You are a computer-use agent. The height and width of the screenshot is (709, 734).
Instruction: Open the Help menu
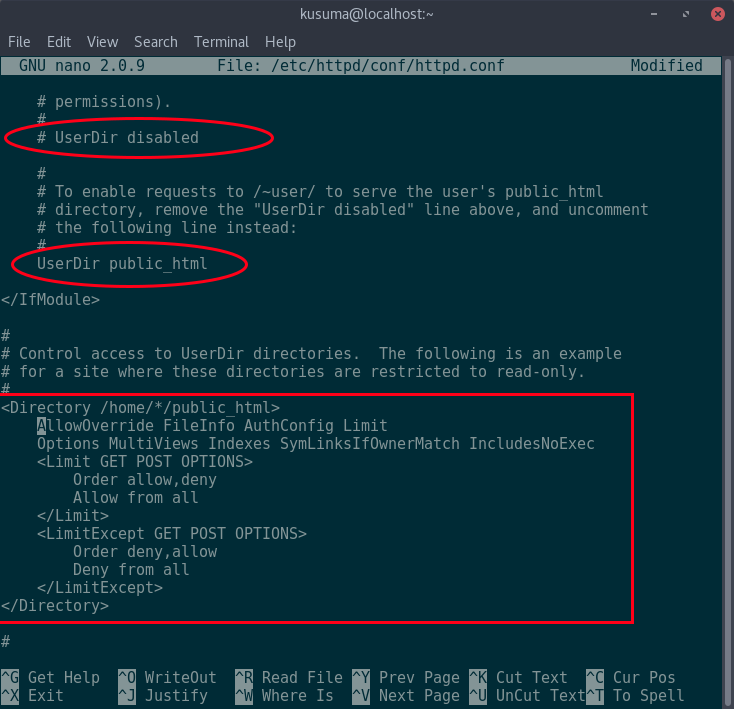280,42
